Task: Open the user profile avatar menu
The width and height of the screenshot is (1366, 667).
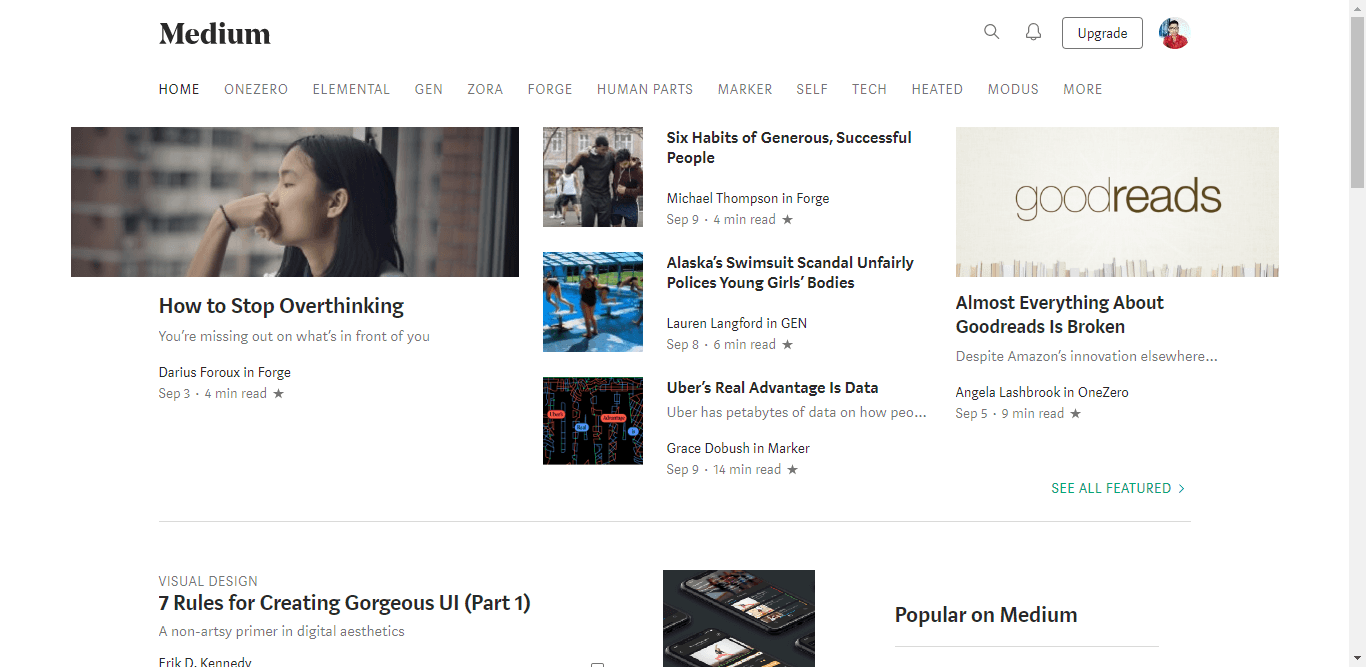Action: 1174,33
